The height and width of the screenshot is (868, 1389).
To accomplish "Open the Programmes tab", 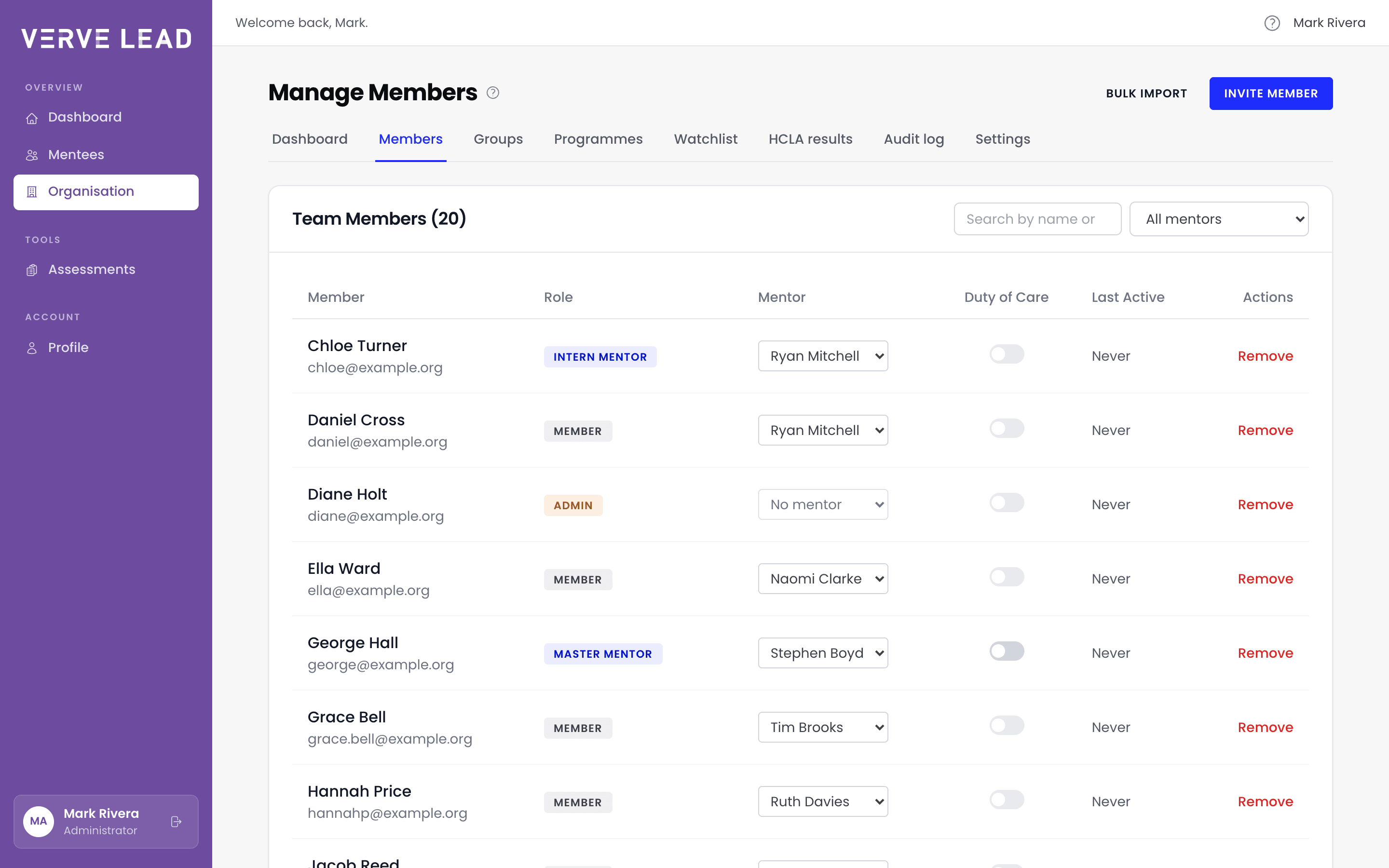I will (598, 139).
